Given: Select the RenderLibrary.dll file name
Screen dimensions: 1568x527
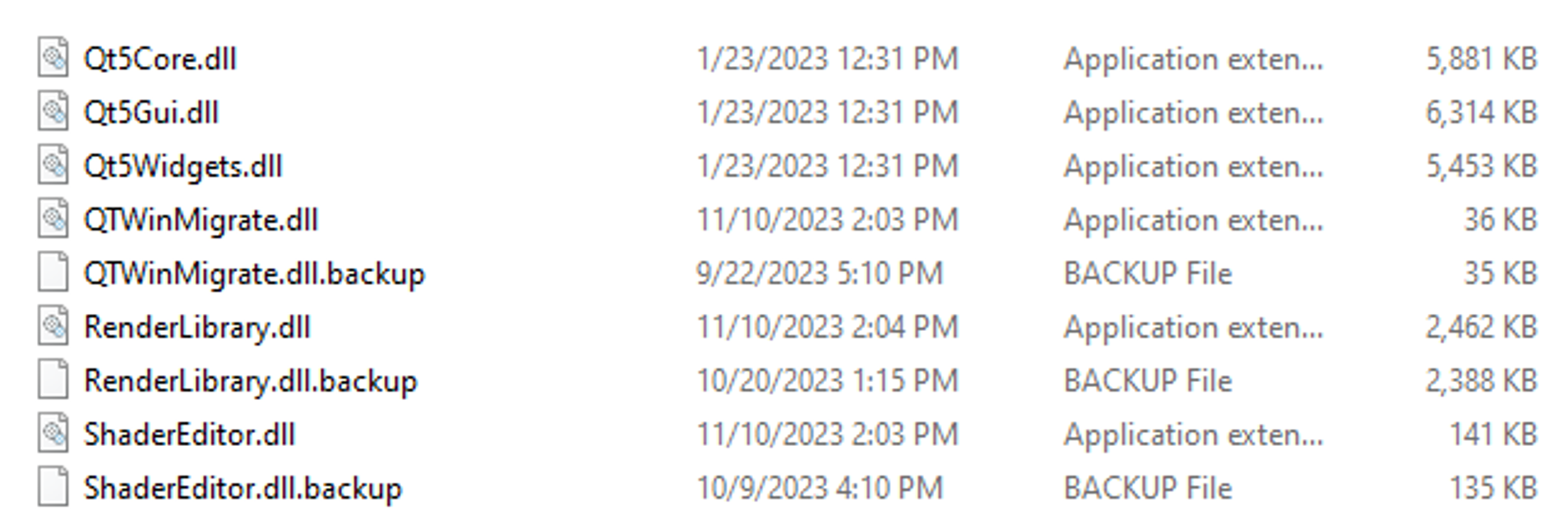Looking at the screenshot, I should 197,327.
